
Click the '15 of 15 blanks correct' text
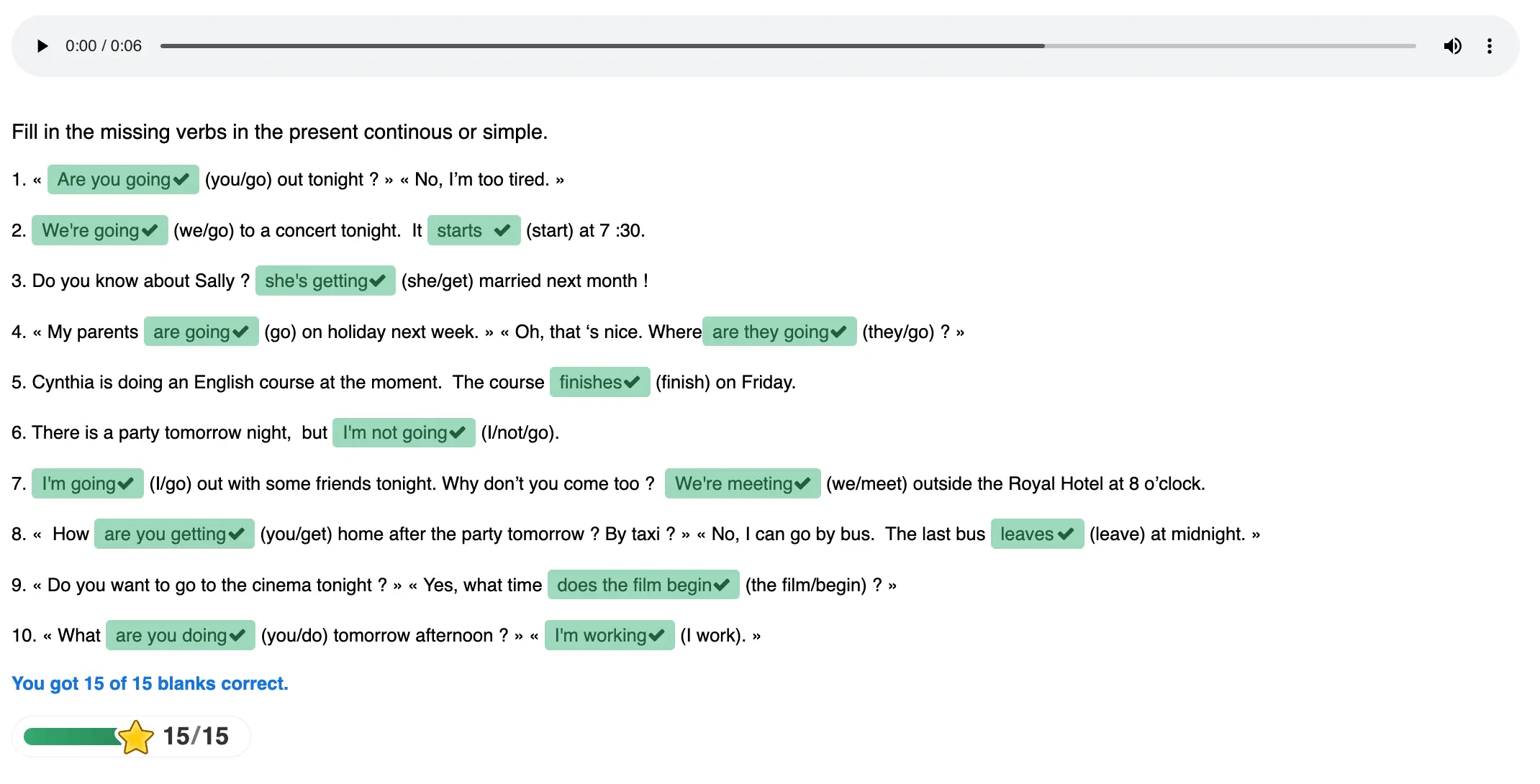click(x=150, y=683)
